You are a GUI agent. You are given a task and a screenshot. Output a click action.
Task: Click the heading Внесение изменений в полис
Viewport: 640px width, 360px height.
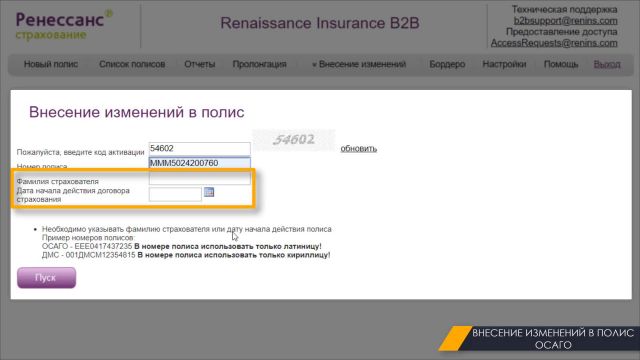(136, 112)
